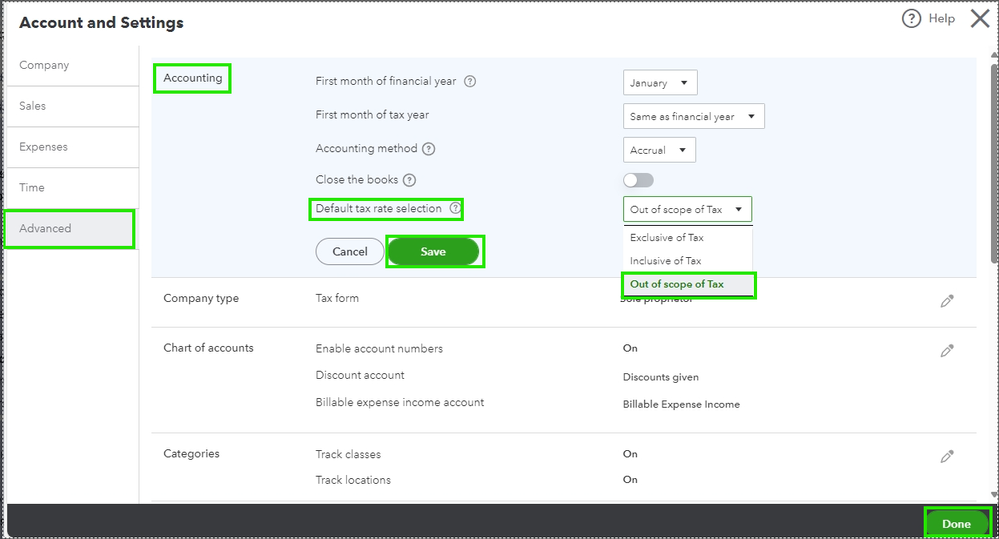Choose Inclusive of Tax from list
This screenshot has height=539, width=999.
click(666, 261)
